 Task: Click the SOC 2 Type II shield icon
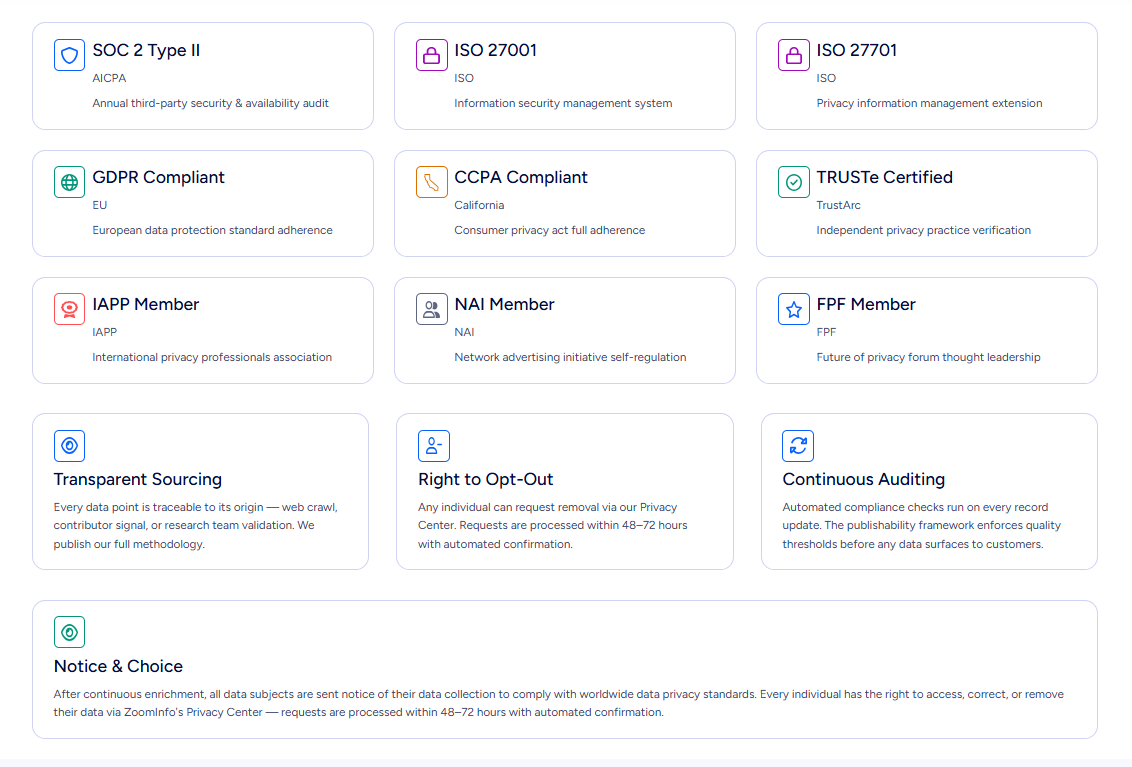[69, 55]
